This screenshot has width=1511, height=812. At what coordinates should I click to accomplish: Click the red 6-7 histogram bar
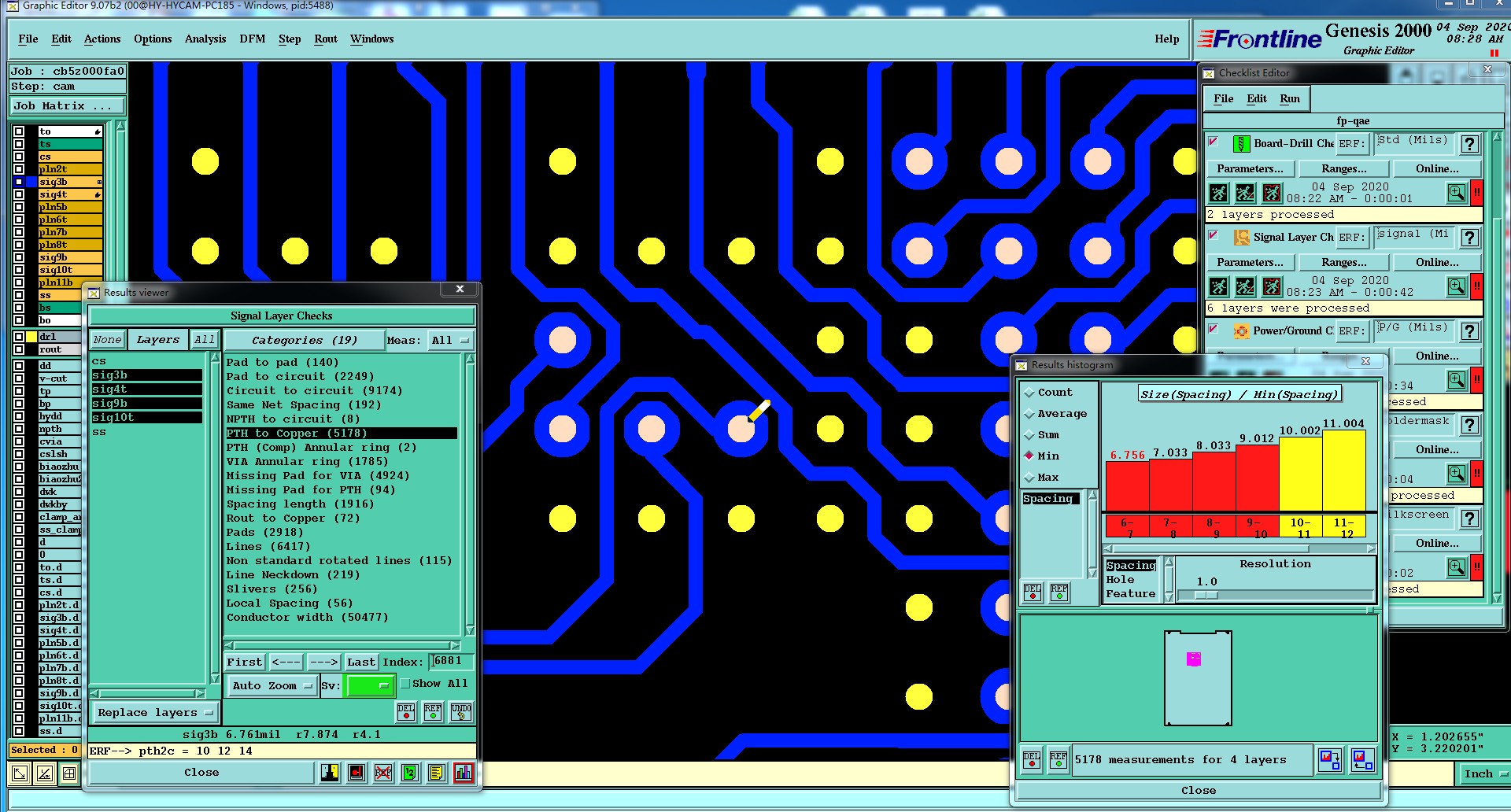pyautogui.click(x=1127, y=486)
